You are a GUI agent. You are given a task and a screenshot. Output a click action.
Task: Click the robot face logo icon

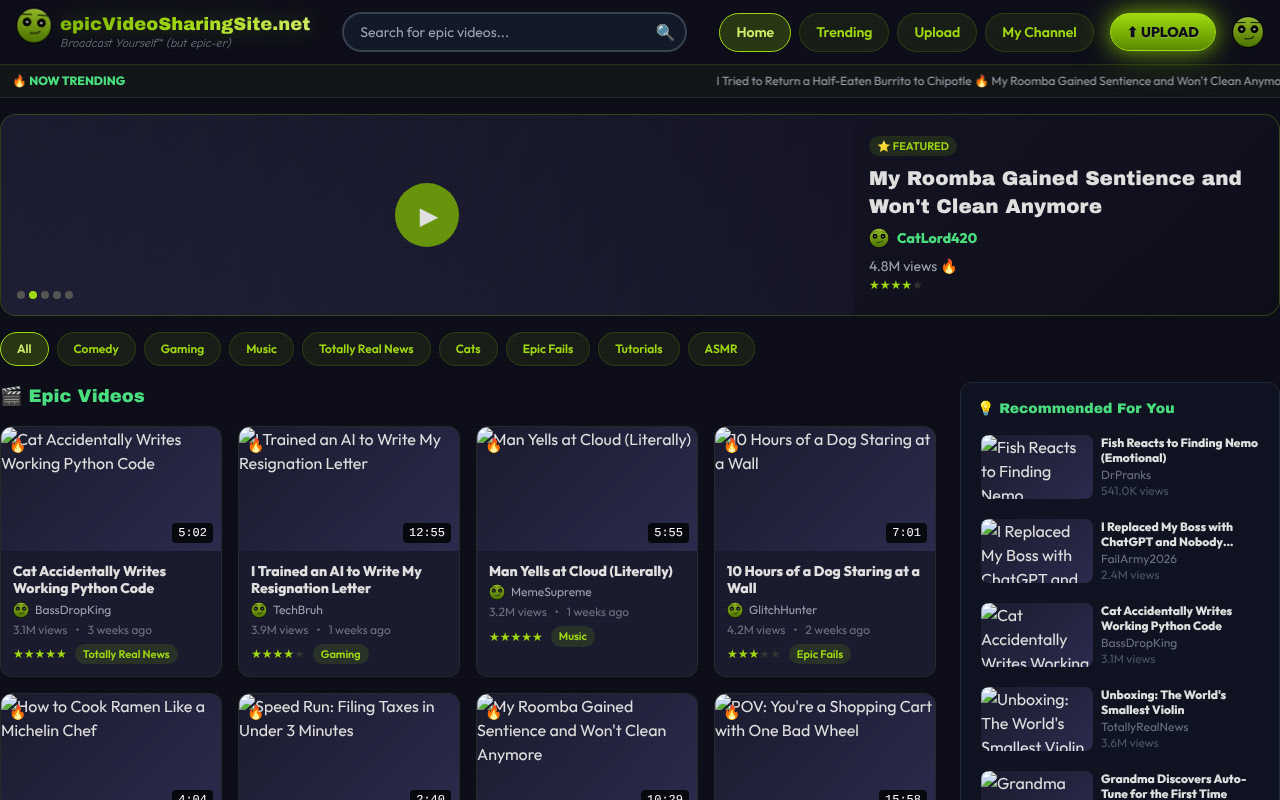tap(33, 26)
